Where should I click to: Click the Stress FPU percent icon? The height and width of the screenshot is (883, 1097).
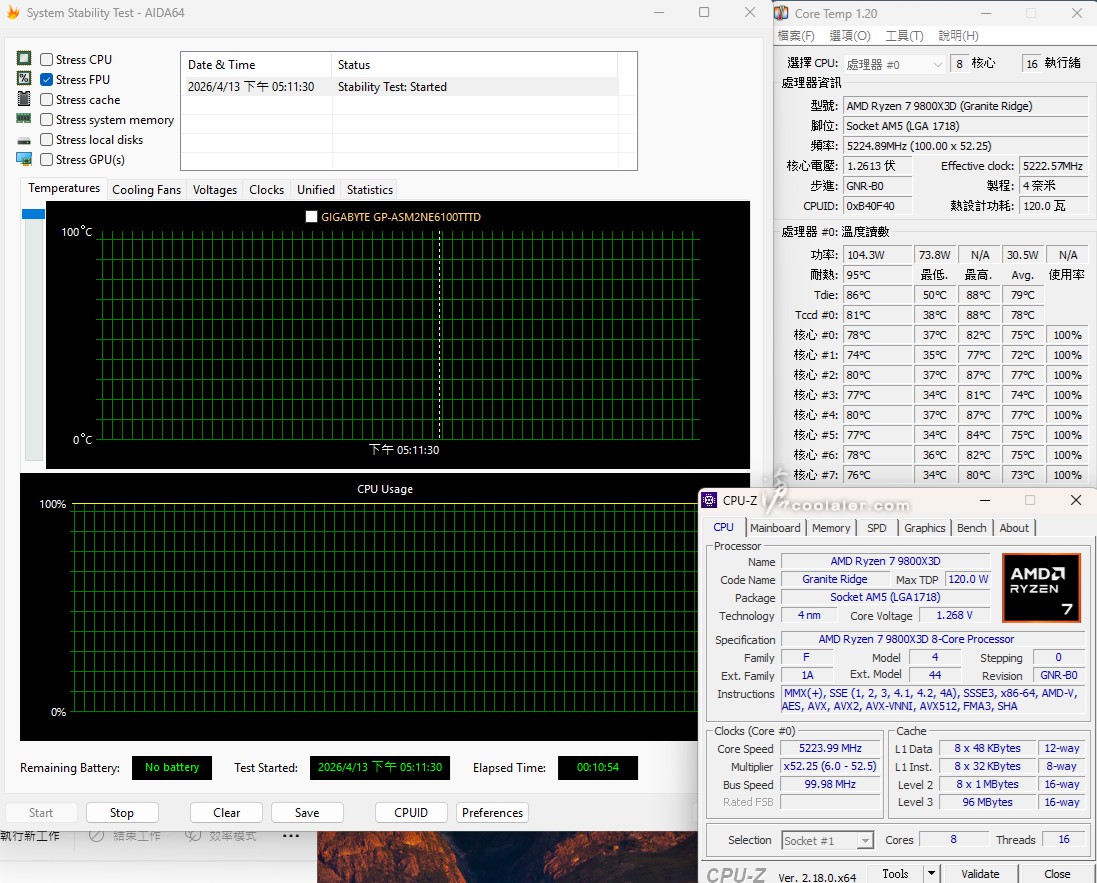tap(24, 79)
